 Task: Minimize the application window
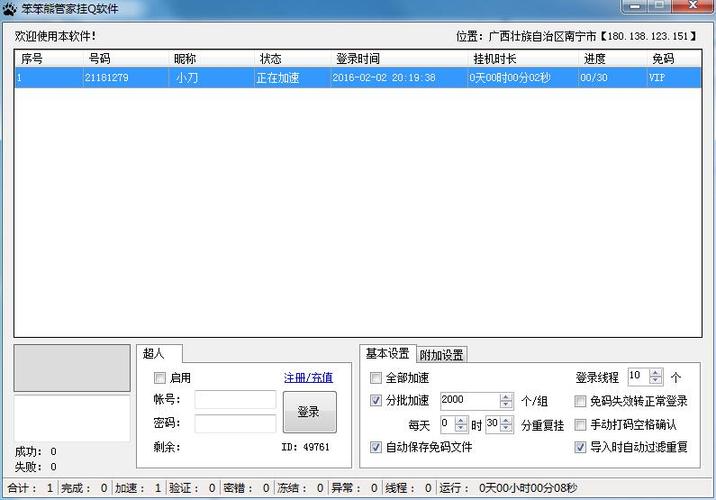pos(632,7)
